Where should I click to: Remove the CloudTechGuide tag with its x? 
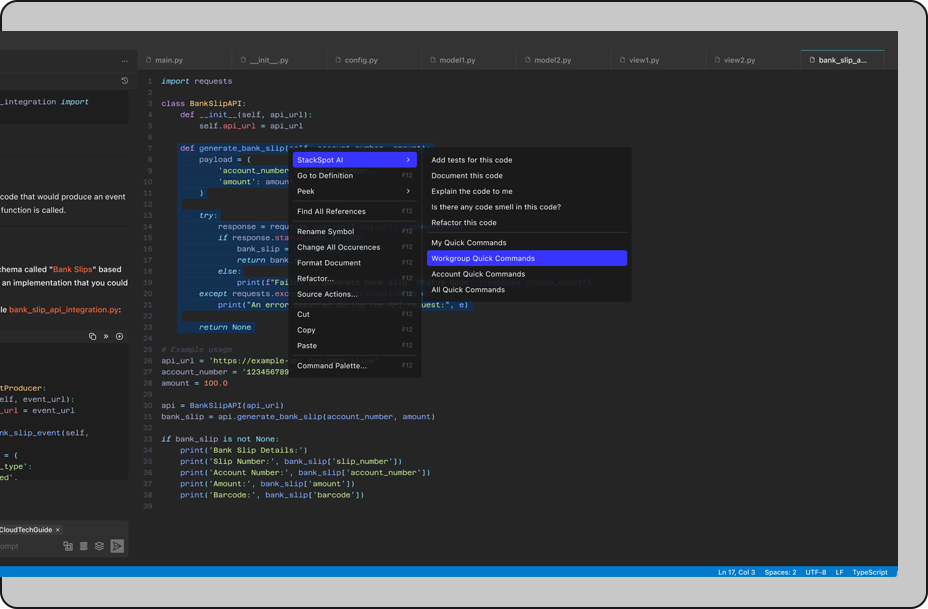(x=58, y=530)
